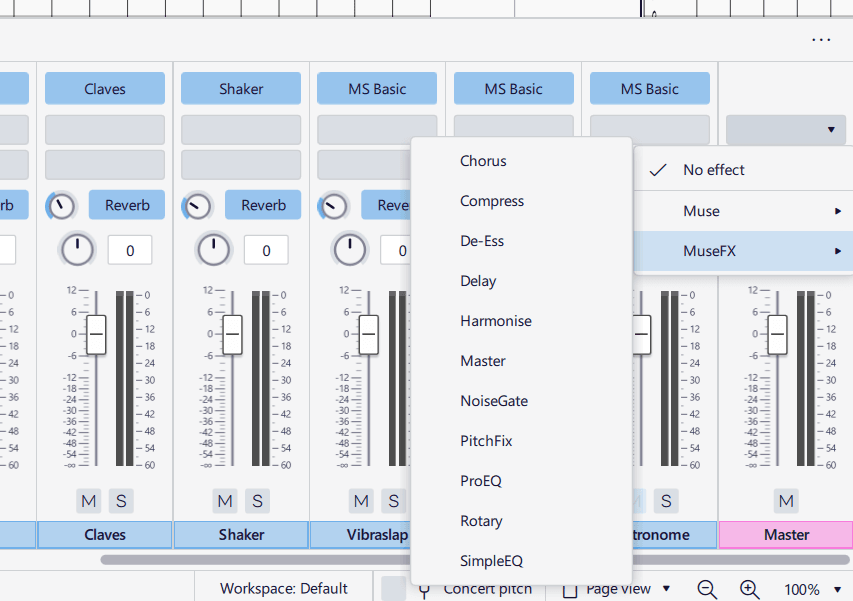
Task: Select Chorus effect from MuseFX submenu
Action: (x=521, y=161)
